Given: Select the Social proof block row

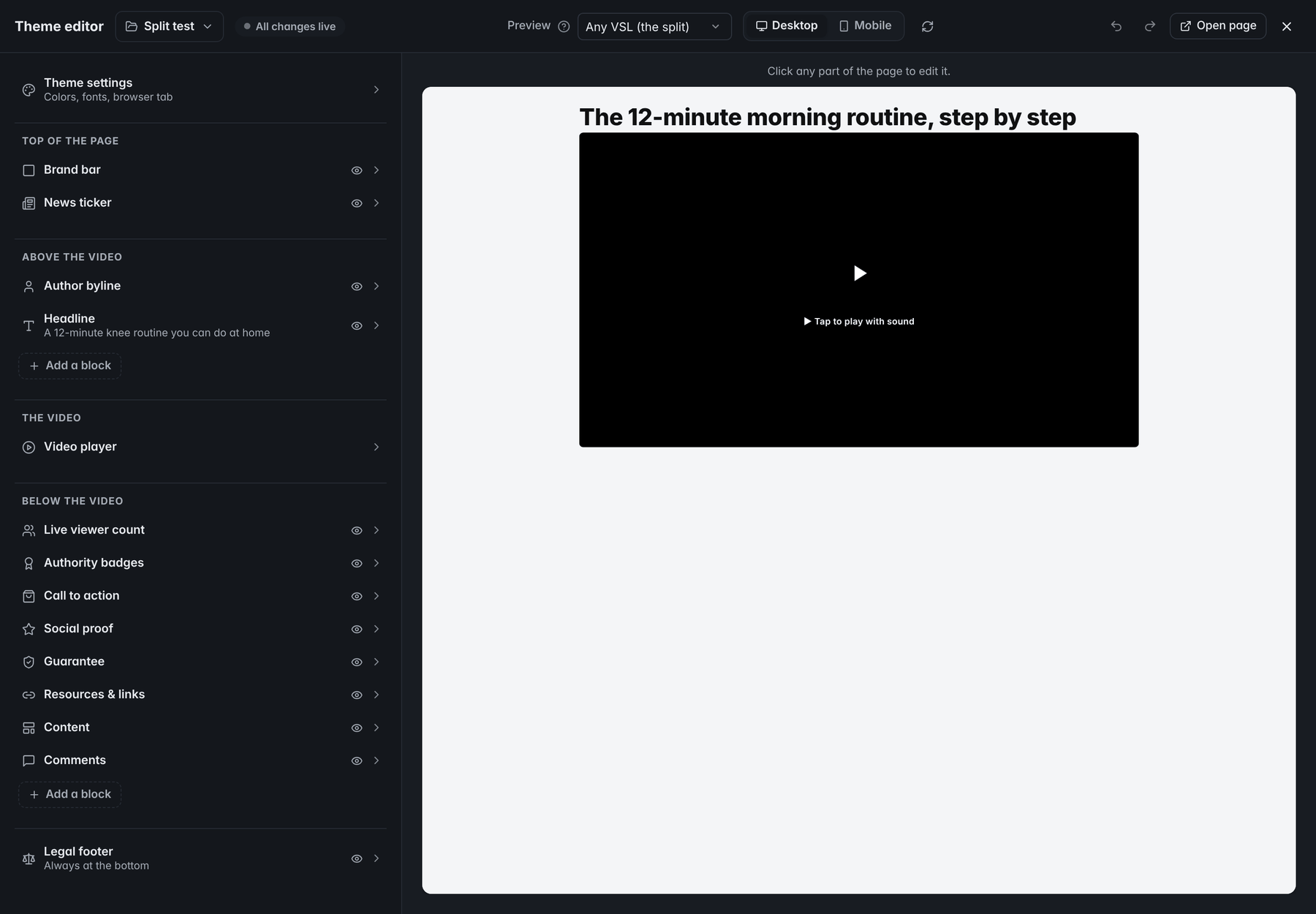Looking at the screenshot, I should 200,629.
